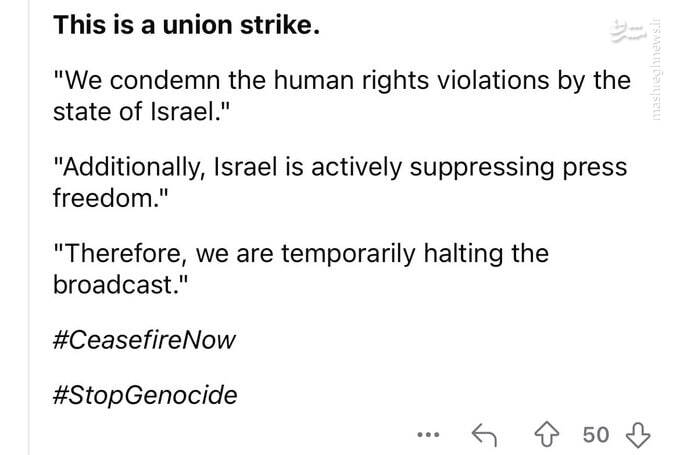Open the #StopGenocide hashtag
Viewport: 680px width, 455px height.
pyautogui.click(x=145, y=395)
